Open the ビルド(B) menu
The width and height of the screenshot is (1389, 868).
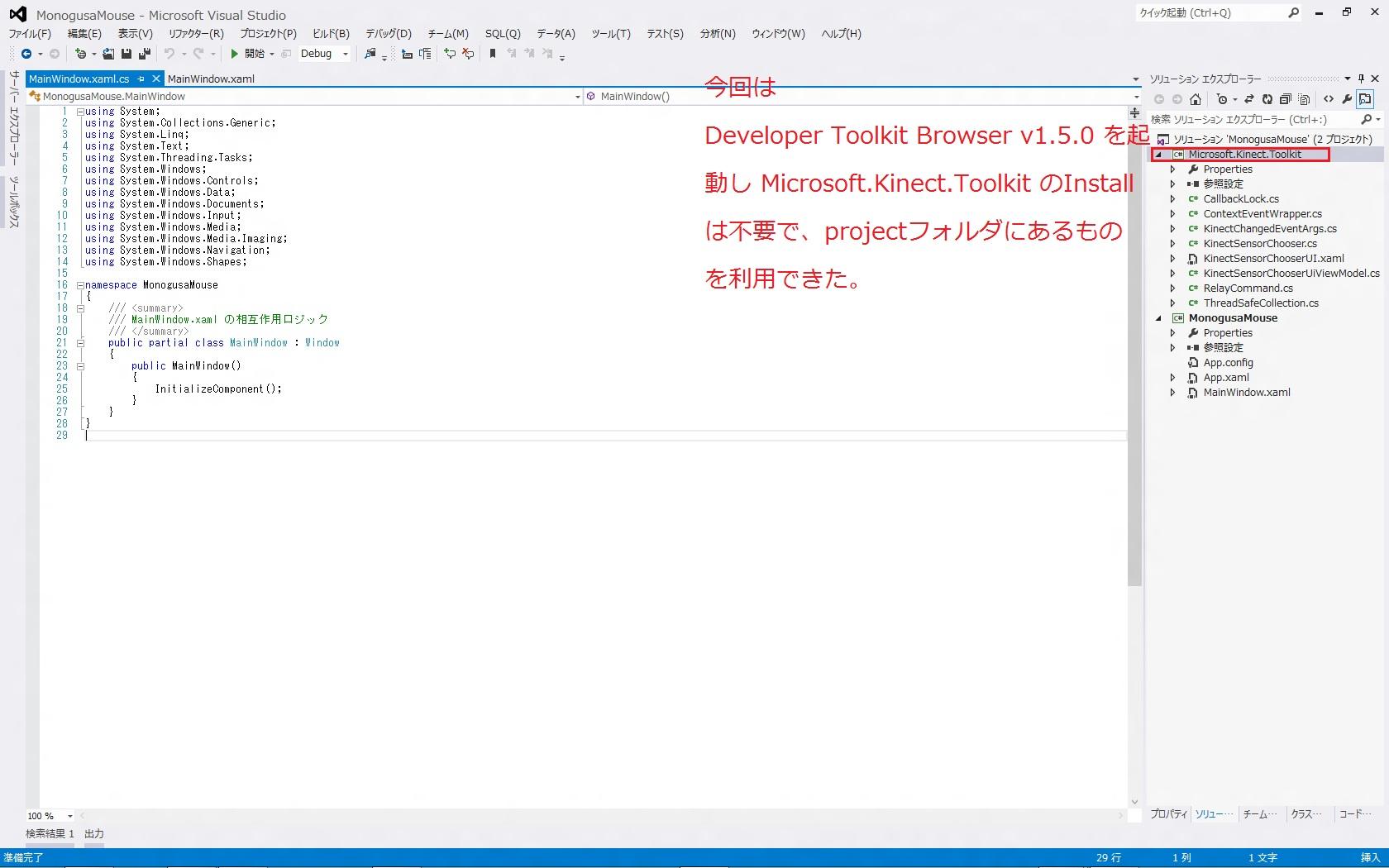pos(331,34)
